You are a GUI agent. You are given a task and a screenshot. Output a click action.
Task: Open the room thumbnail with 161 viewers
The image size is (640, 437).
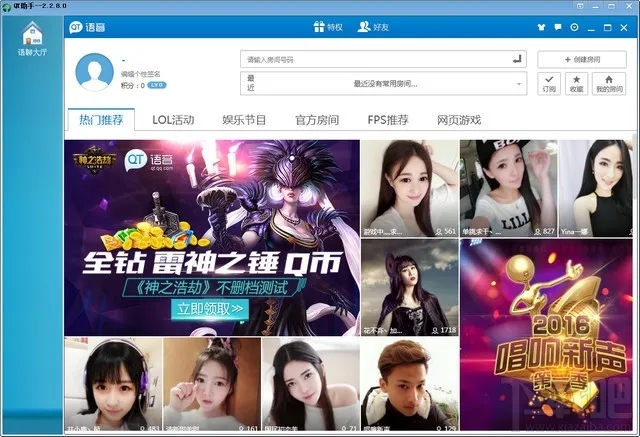(x=212, y=384)
